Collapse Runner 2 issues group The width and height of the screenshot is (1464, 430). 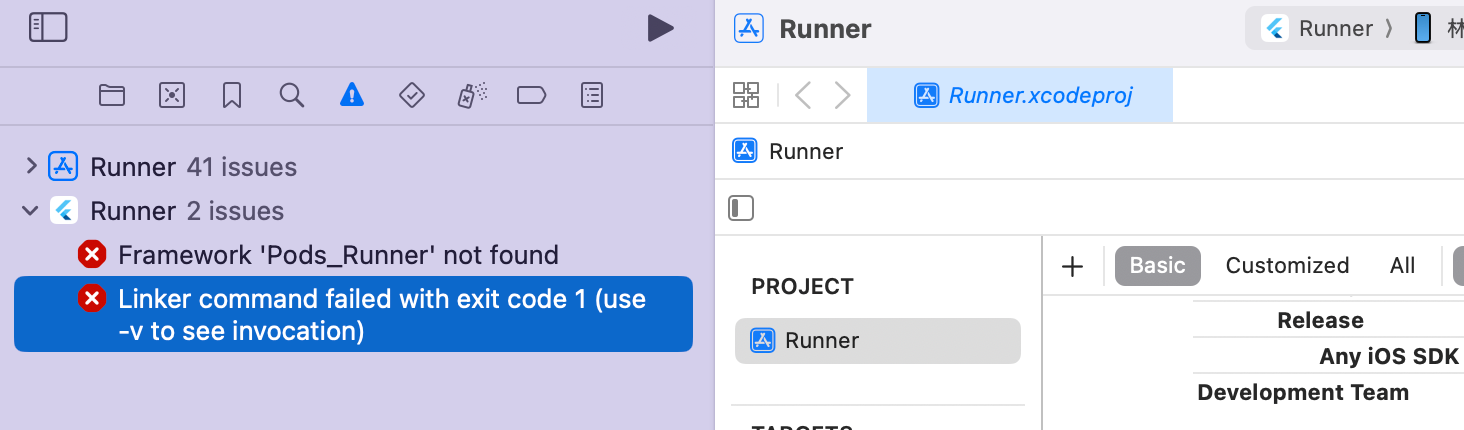click(31, 211)
